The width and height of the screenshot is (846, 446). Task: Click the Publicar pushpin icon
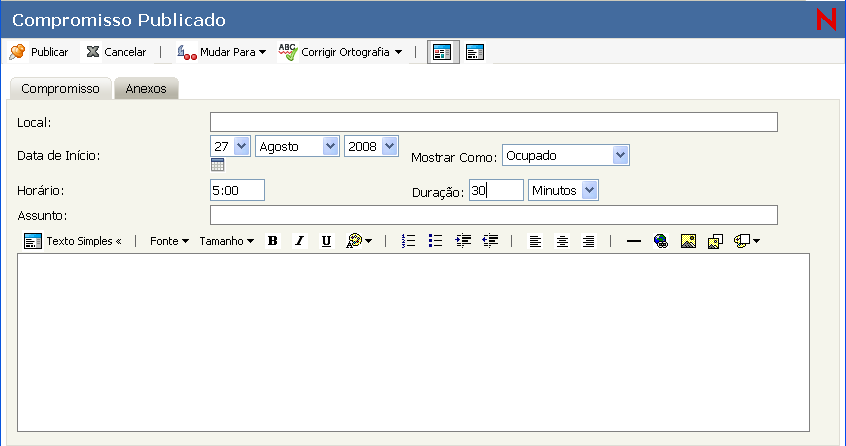pyautogui.click(x=17, y=52)
